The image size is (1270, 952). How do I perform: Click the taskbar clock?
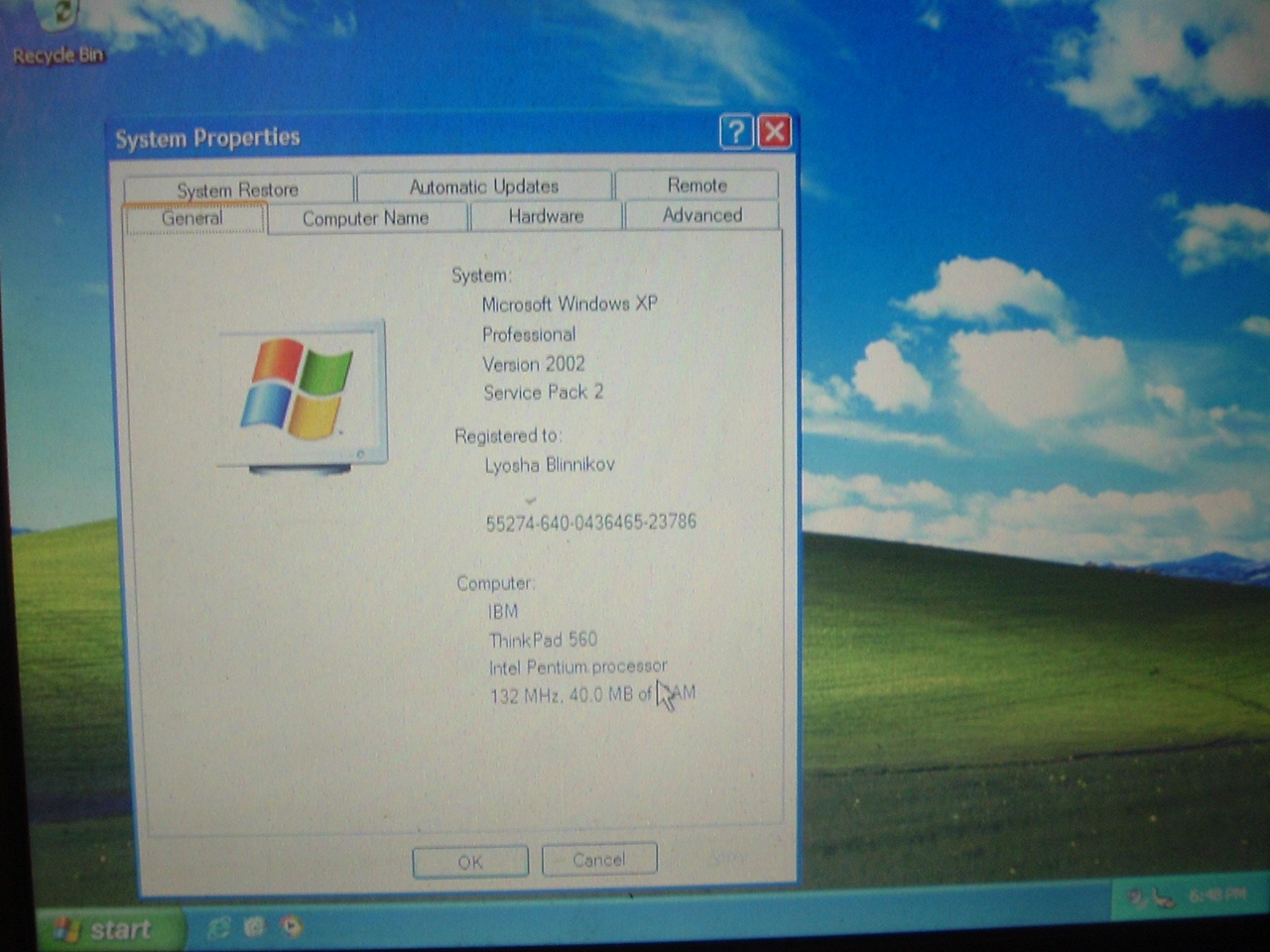tap(1216, 894)
